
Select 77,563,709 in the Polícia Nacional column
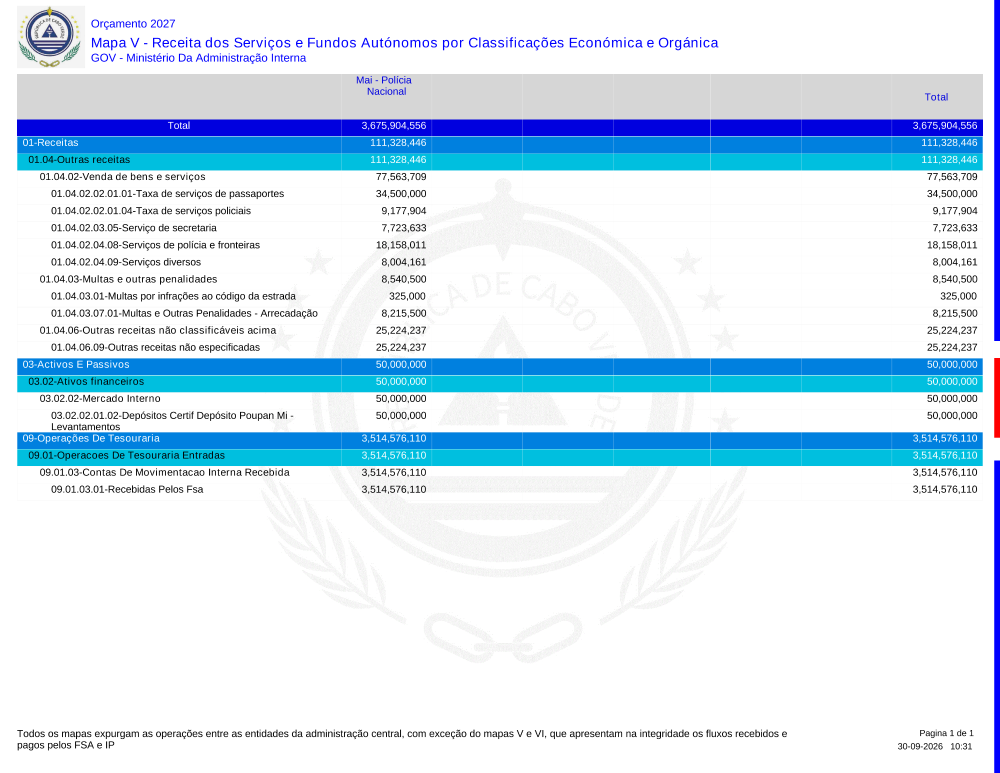[x=401, y=177]
